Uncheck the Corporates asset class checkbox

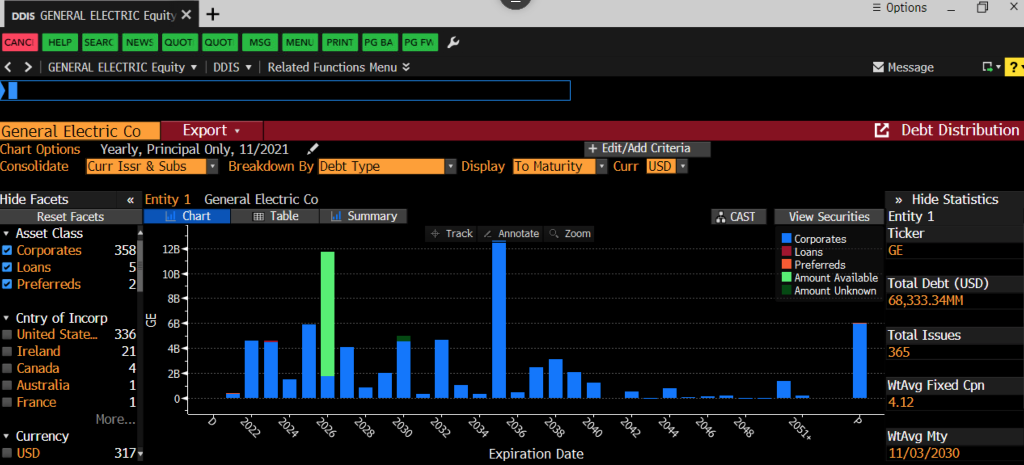pyautogui.click(x=7, y=251)
